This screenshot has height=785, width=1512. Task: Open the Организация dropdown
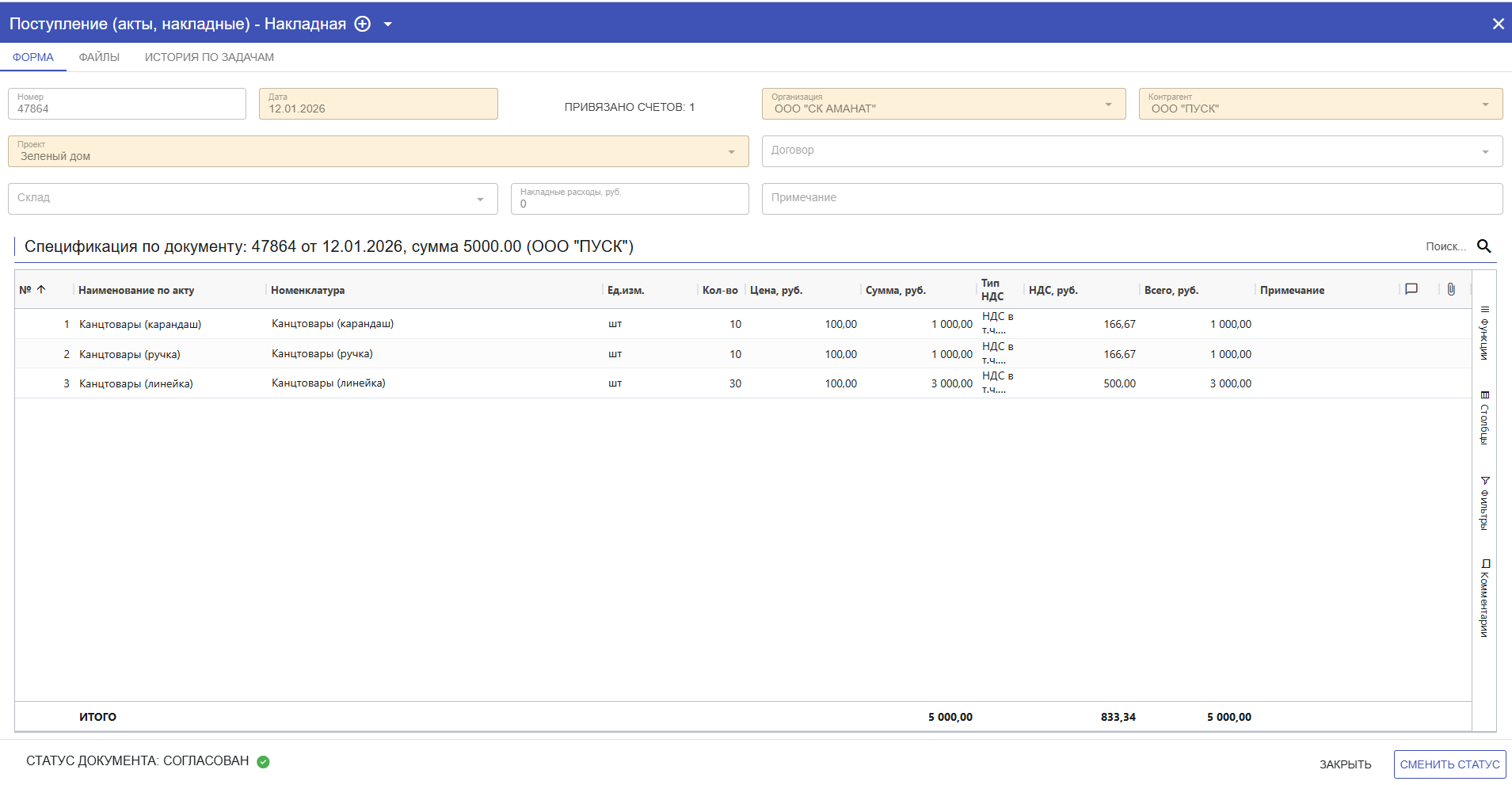(x=1107, y=105)
